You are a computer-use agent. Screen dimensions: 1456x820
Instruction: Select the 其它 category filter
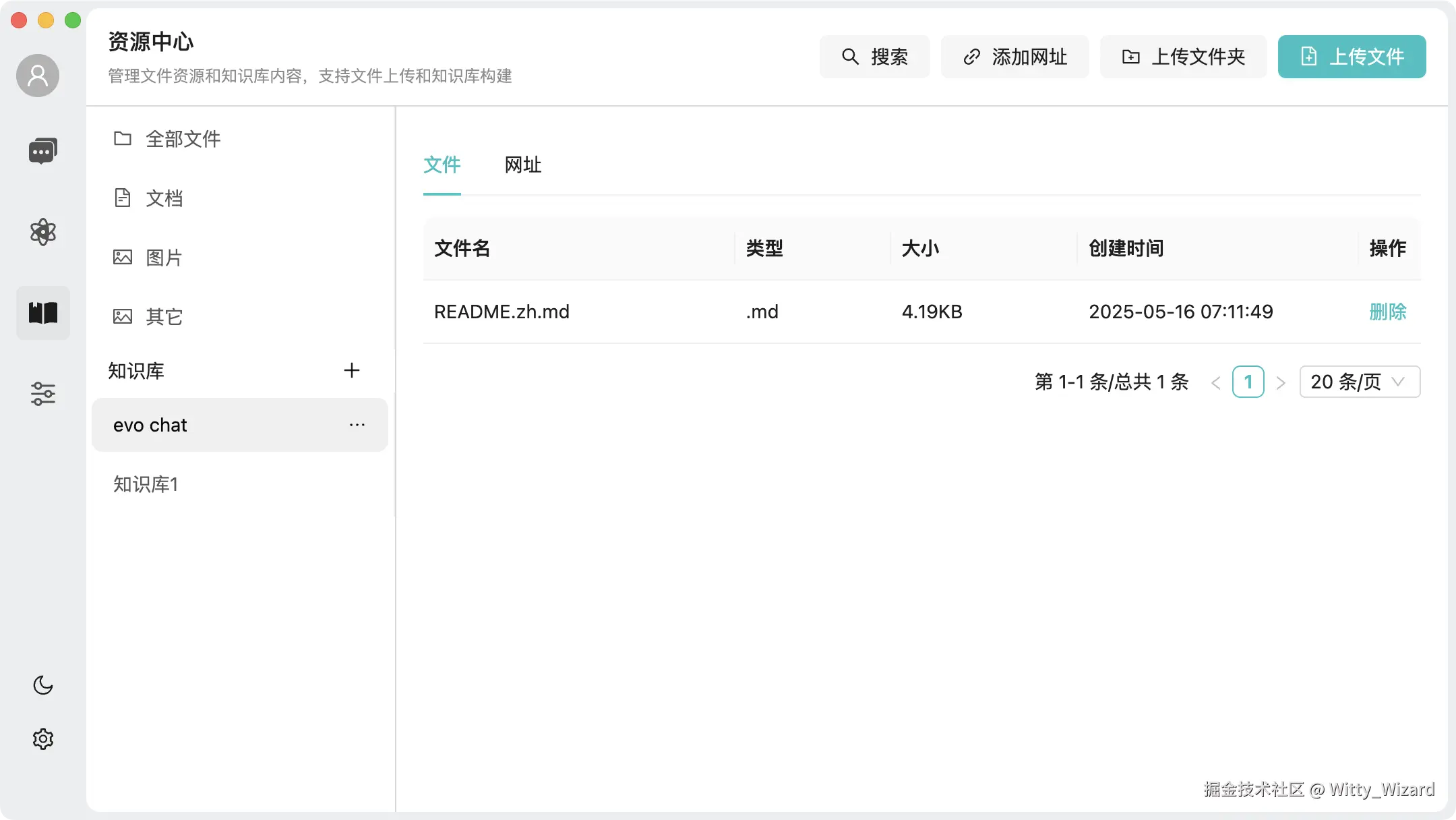(163, 316)
